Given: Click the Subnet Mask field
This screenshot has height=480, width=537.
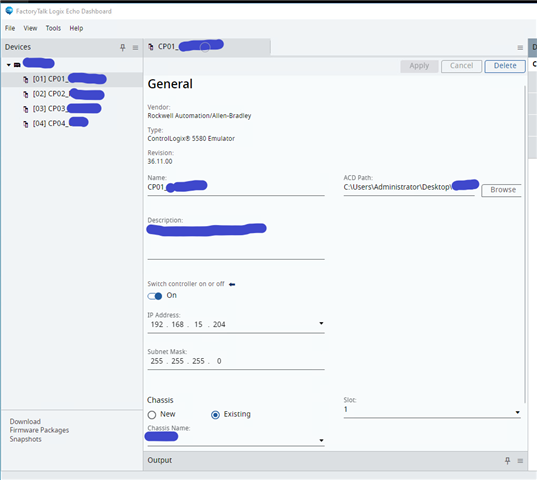Looking at the screenshot, I should (236, 361).
